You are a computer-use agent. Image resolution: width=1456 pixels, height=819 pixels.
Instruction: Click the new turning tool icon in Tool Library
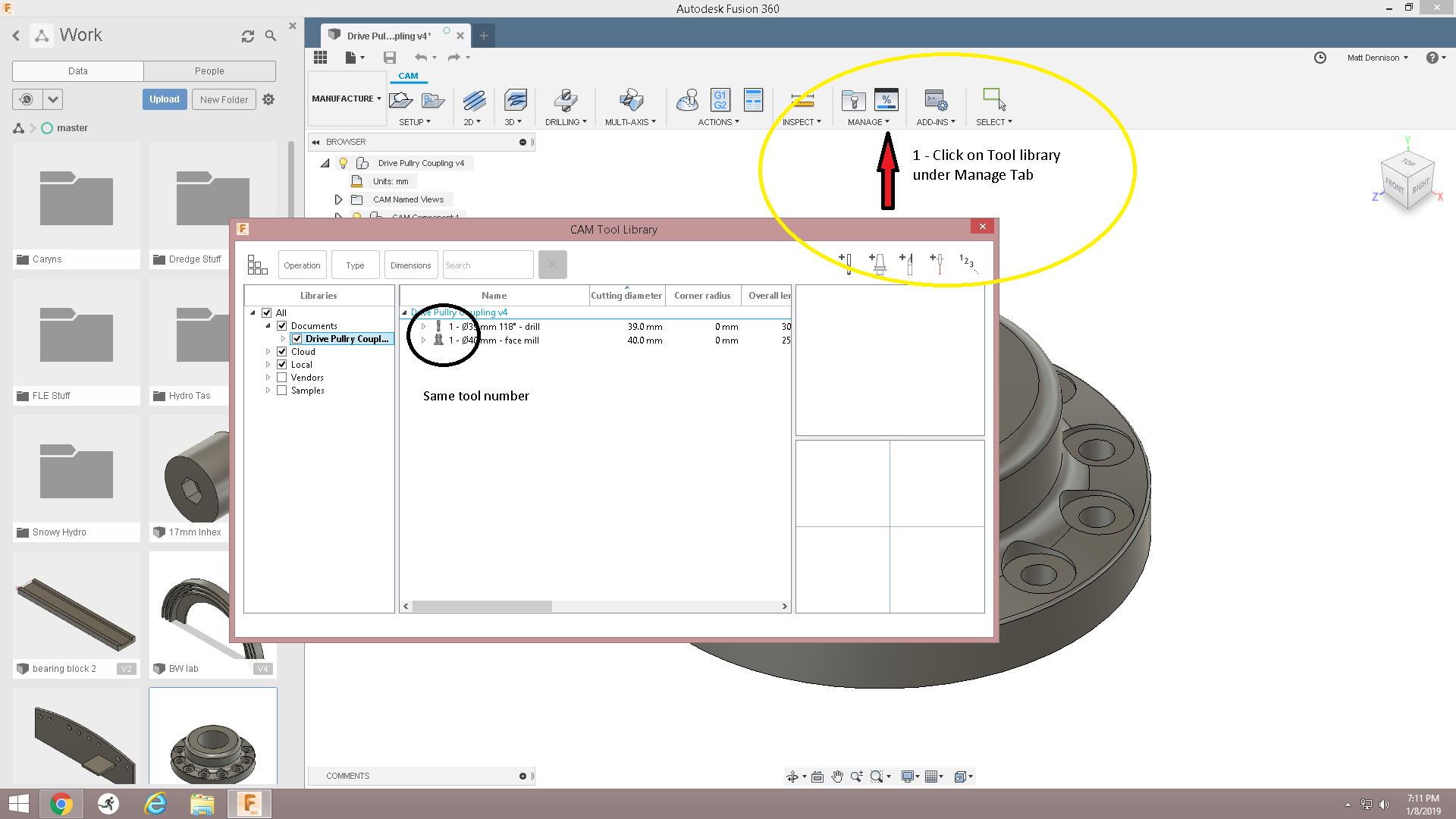[x=906, y=263]
